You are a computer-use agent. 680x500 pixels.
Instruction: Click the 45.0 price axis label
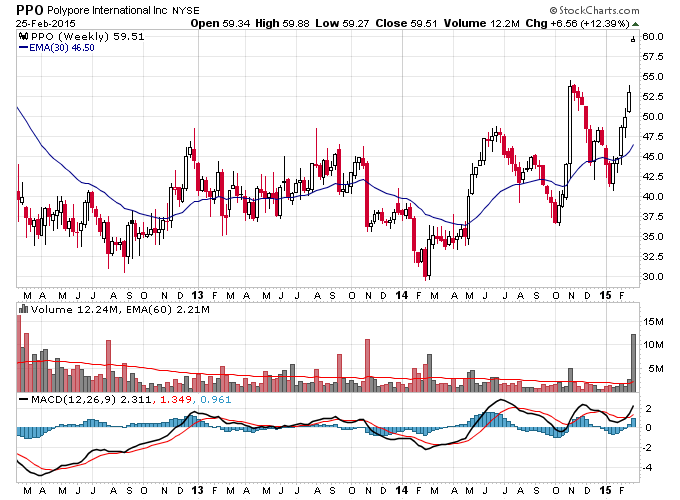[x=653, y=156]
